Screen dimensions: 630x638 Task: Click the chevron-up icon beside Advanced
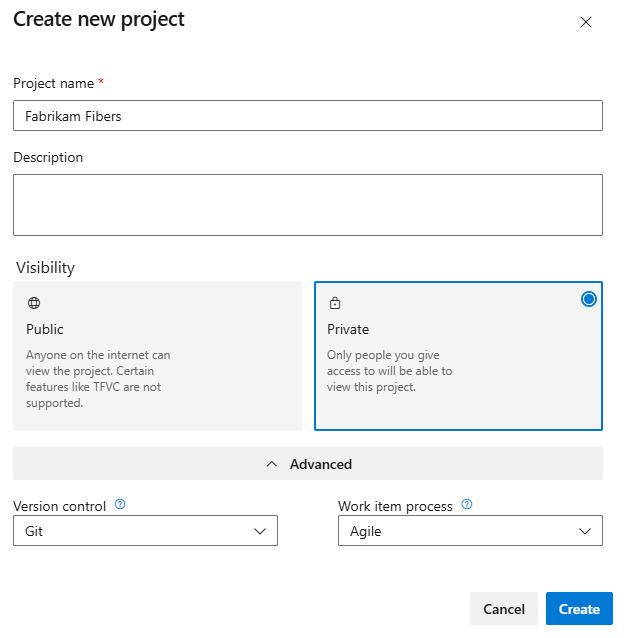click(x=271, y=464)
